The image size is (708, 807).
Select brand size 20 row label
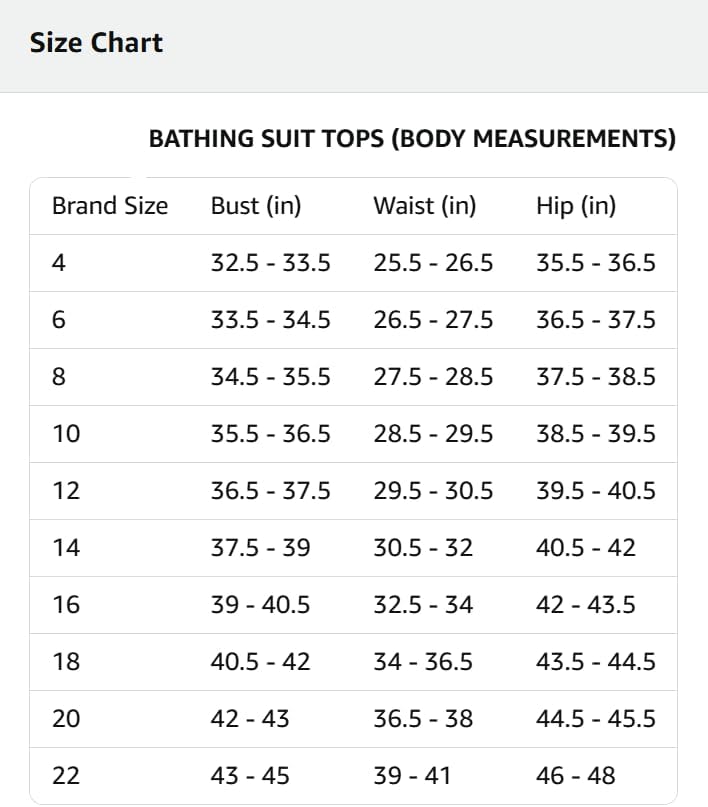tap(66, 719)
